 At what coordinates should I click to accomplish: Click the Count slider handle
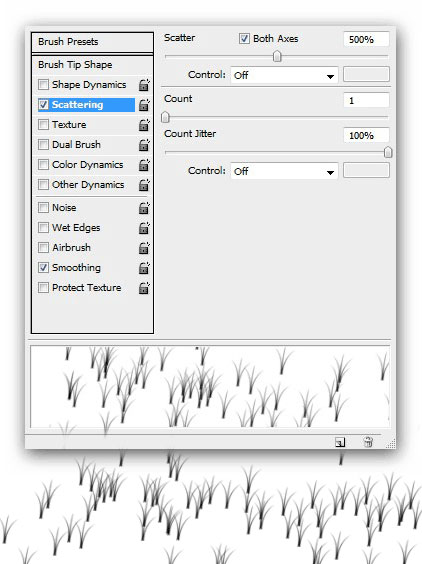point(165,117)
